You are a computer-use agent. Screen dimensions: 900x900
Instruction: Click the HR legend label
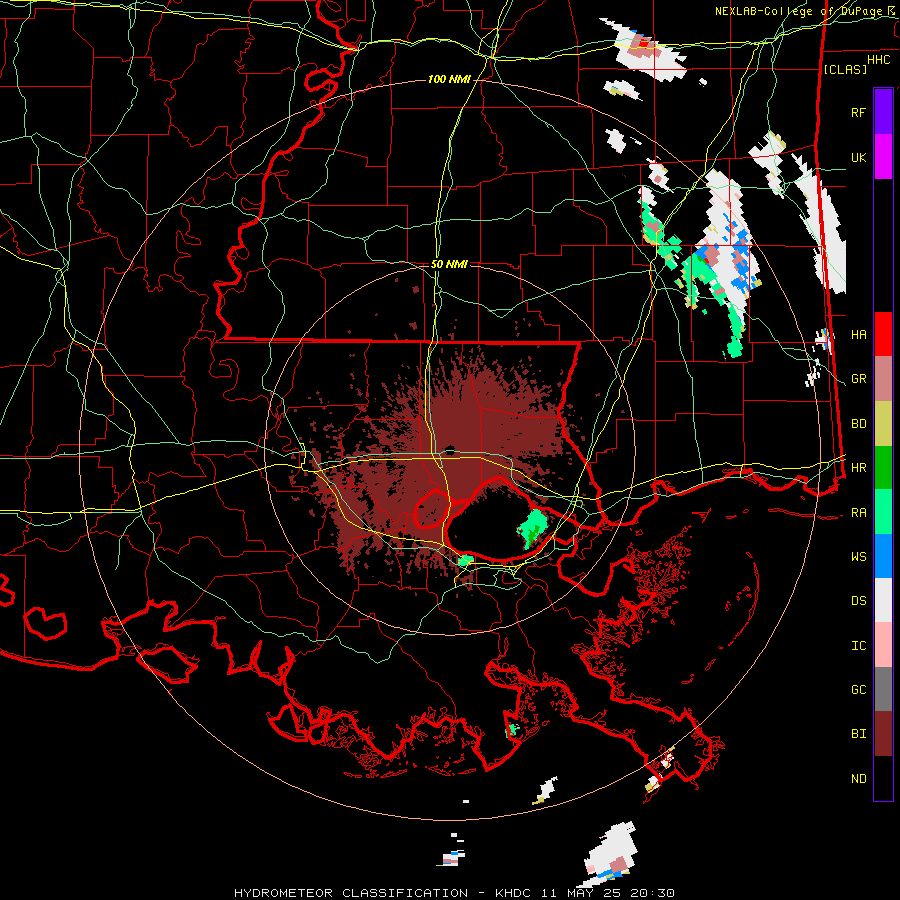point(858,468)
